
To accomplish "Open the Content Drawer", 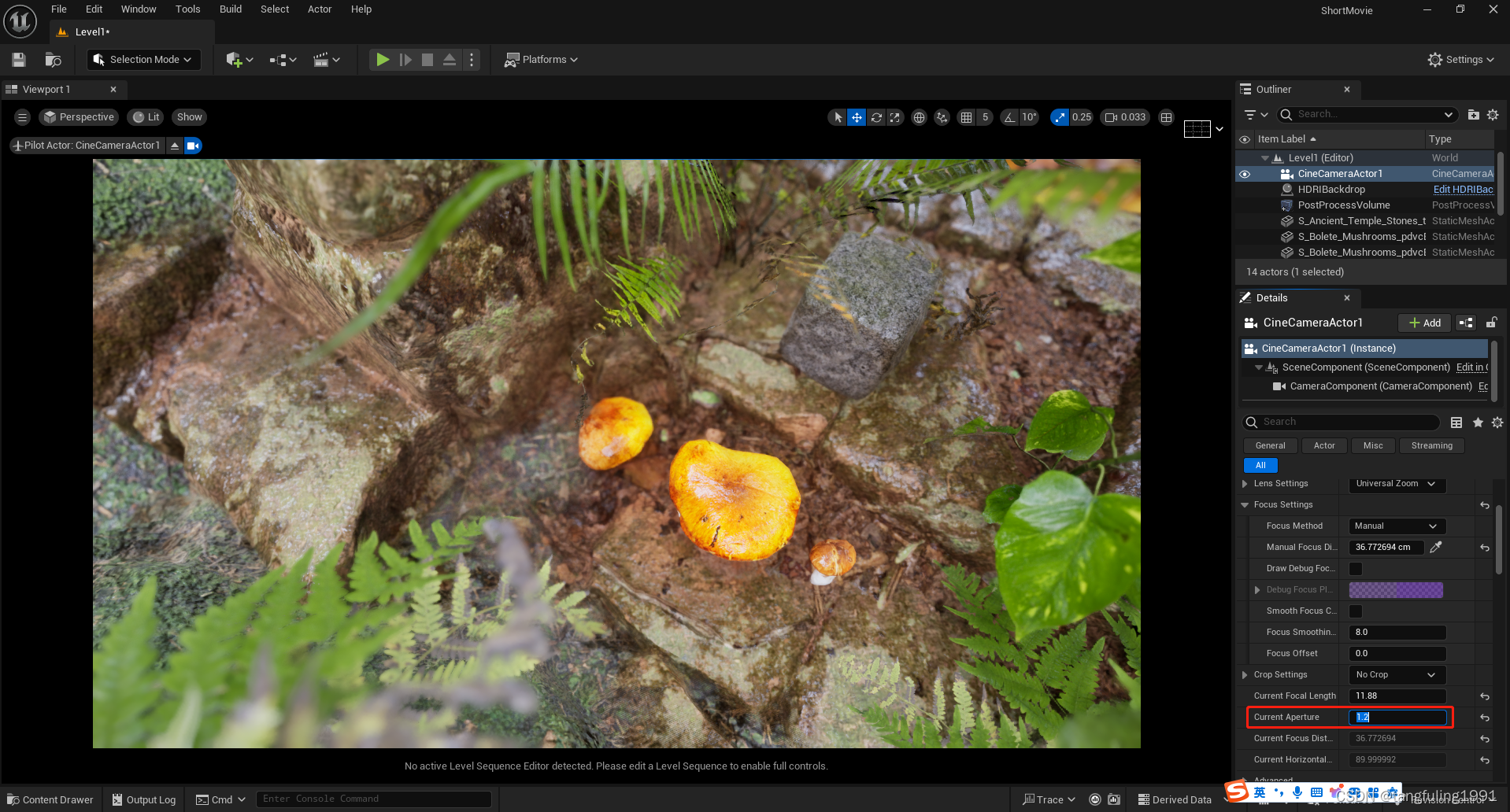I will [x=50, y=799].
